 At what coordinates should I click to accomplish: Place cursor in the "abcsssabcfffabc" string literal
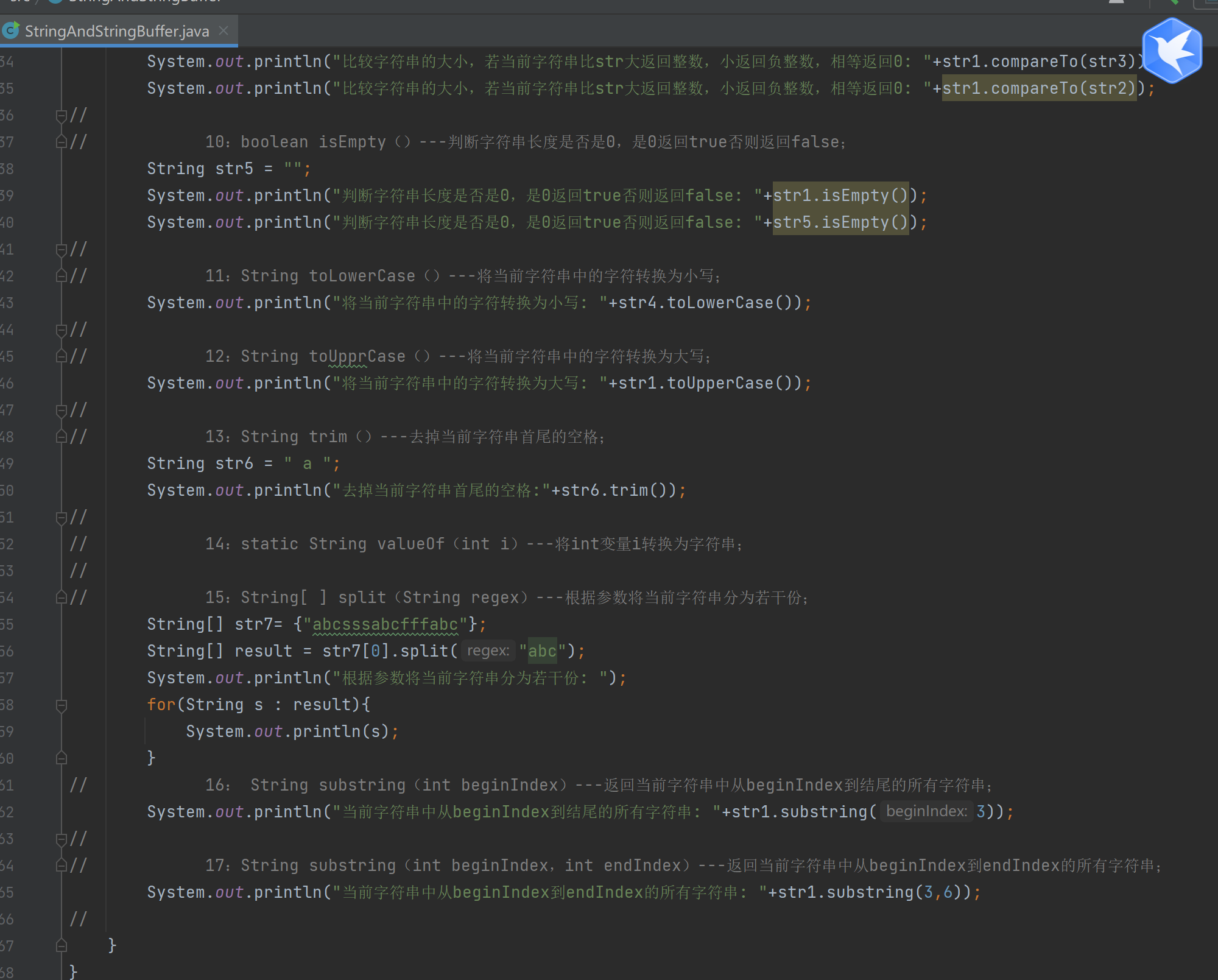385,624
